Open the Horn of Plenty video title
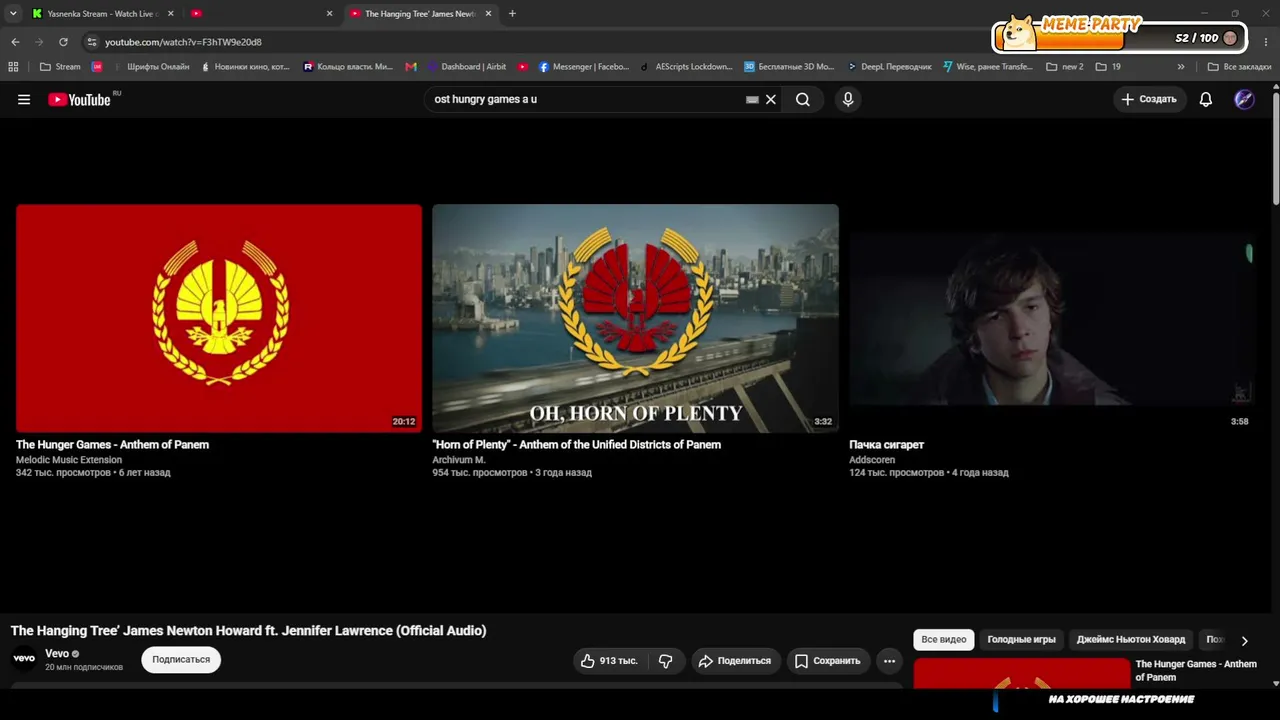 pos(576,445)
